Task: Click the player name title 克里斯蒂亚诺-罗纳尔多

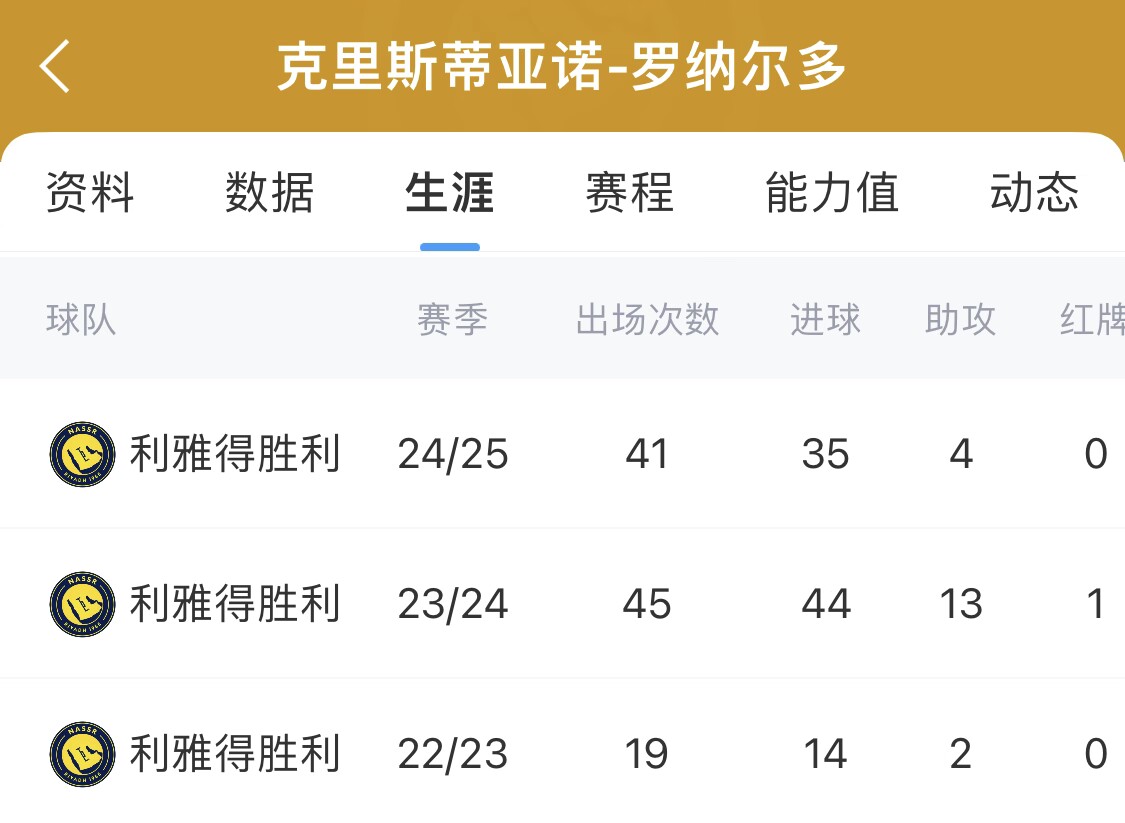Action: coord(562,67)
